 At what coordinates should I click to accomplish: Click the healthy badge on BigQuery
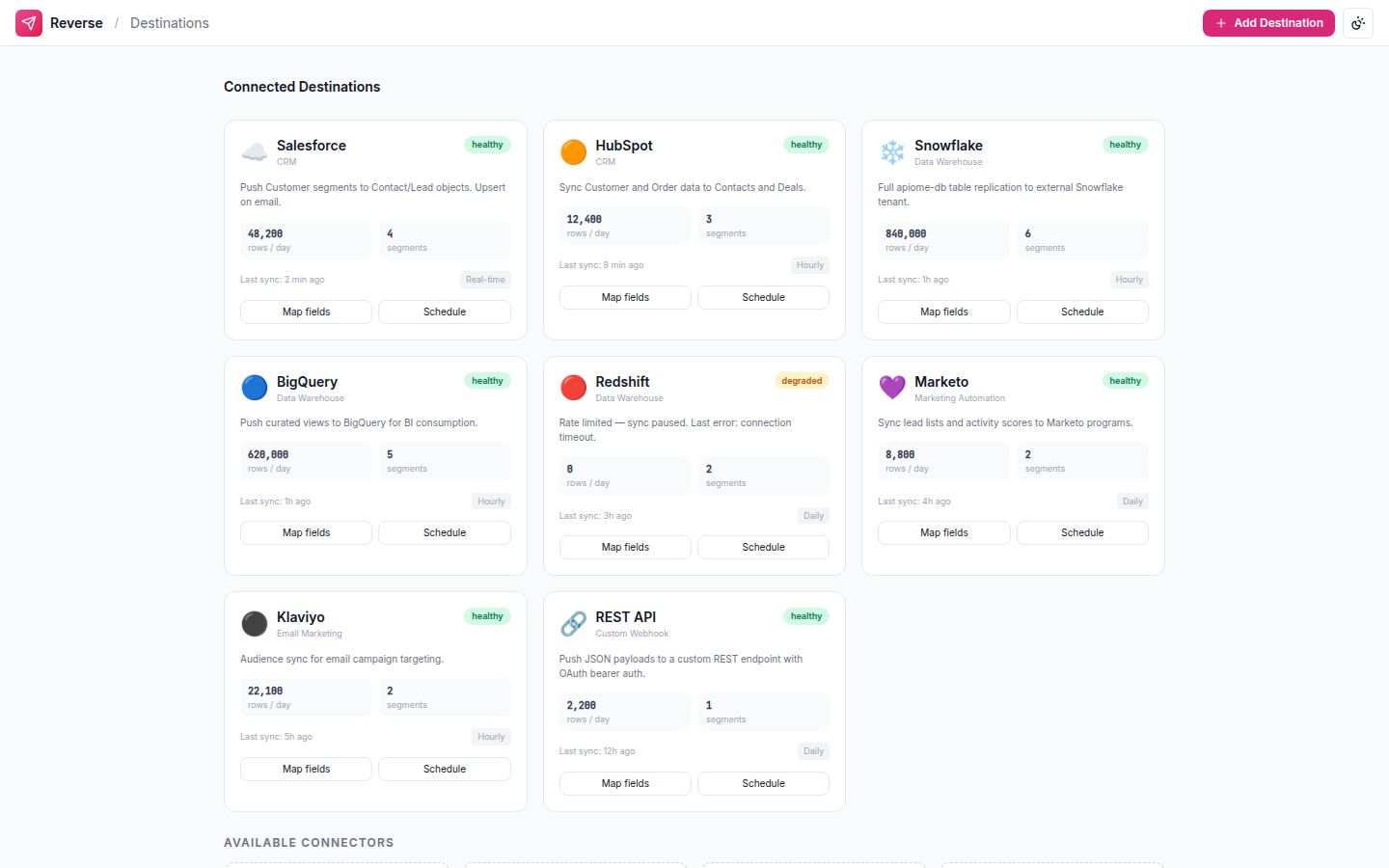pyautogui.click(x=487, y=381)
